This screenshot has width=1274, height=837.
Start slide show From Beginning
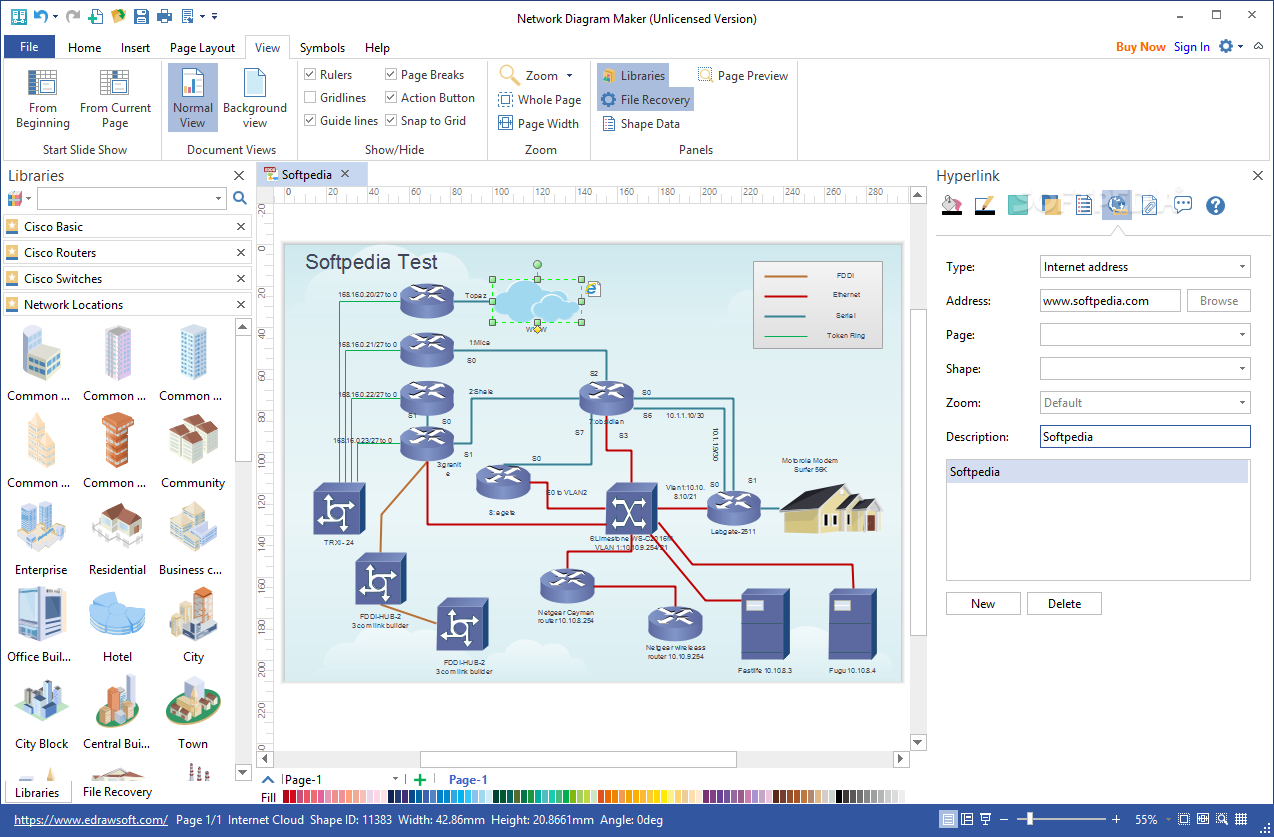43,99
